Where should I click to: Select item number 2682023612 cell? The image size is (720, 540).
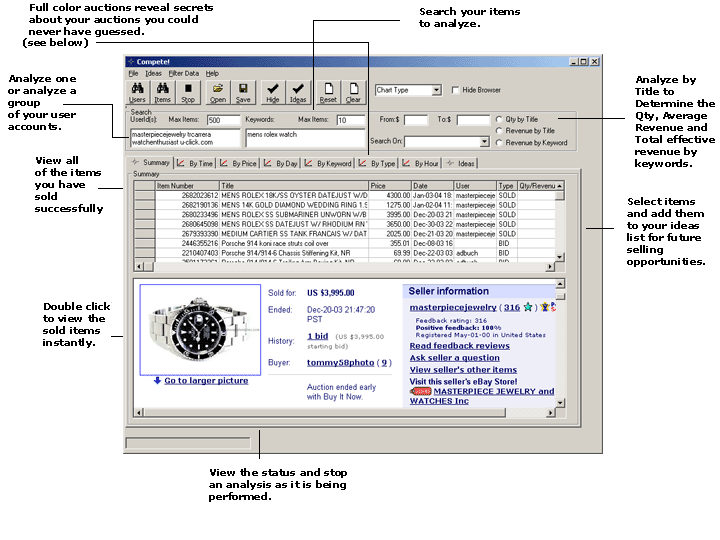click(x=187, y=195)
